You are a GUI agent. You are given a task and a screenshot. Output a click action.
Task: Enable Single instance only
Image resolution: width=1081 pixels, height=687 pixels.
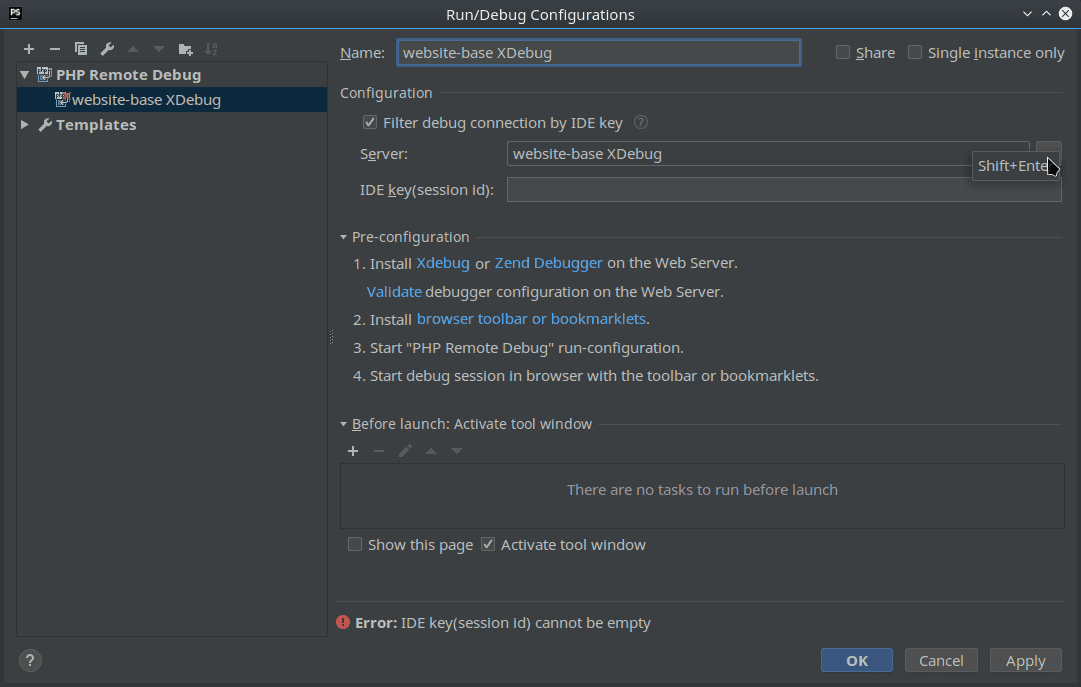(915, 52)
